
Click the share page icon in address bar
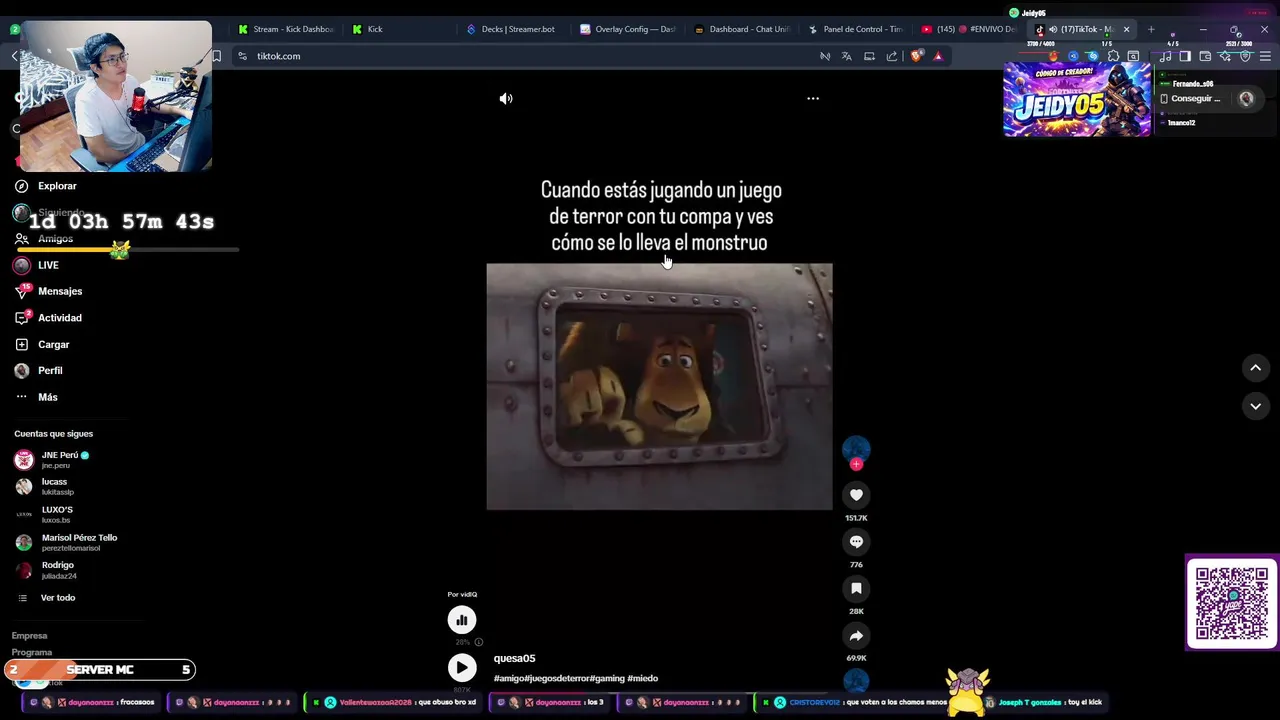pos(892,56)
